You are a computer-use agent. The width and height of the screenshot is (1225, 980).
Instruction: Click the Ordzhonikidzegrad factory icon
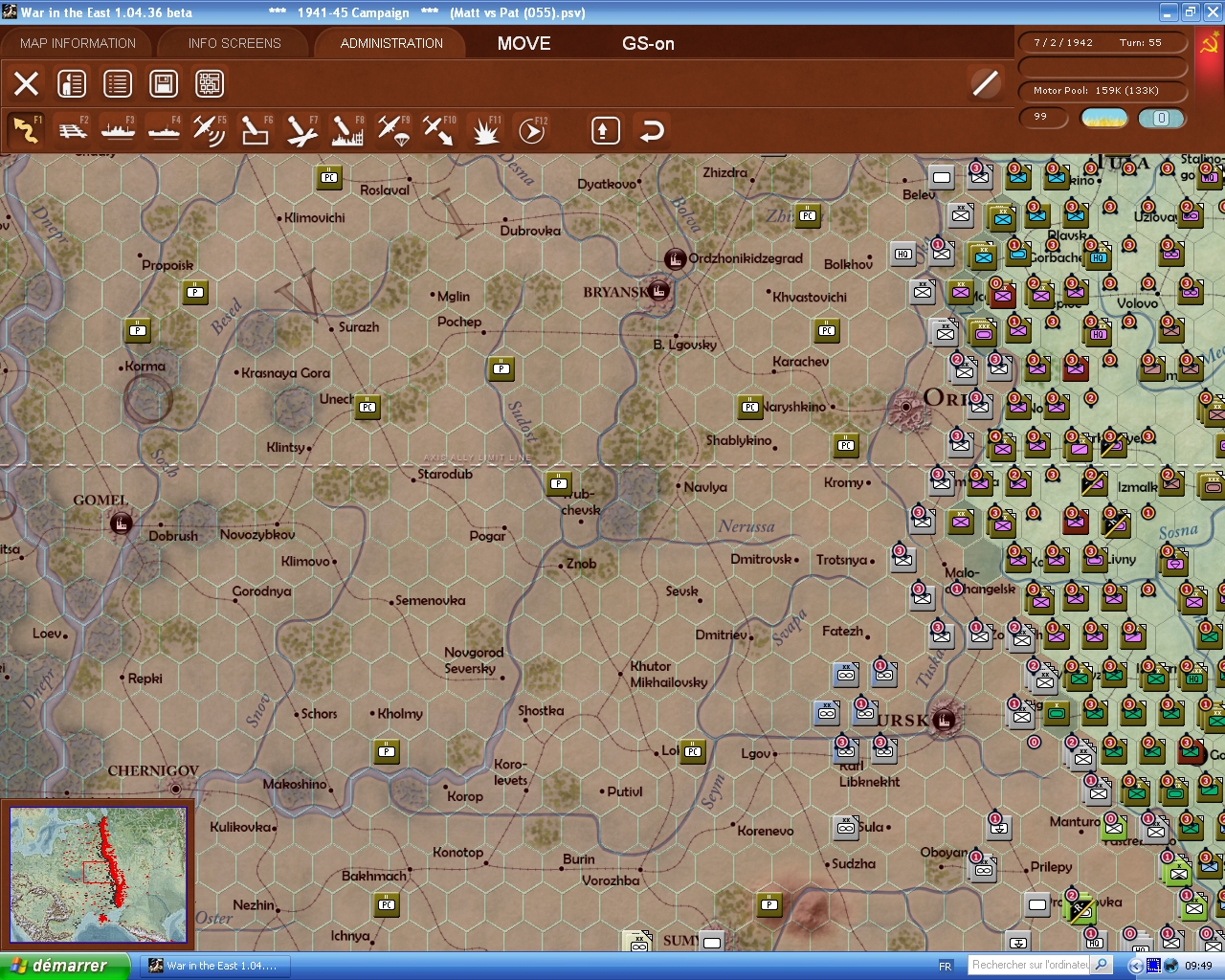click(x=676, y=259)
